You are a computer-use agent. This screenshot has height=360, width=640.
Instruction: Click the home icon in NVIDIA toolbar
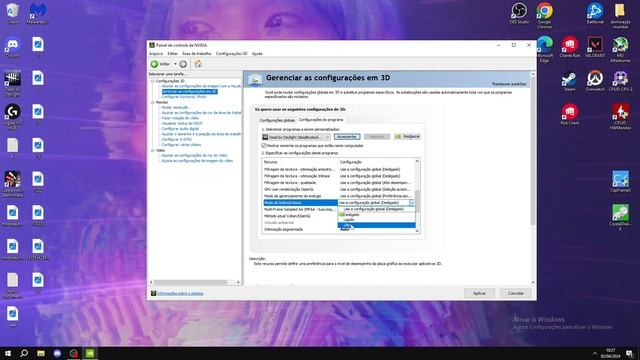[198, 64]
